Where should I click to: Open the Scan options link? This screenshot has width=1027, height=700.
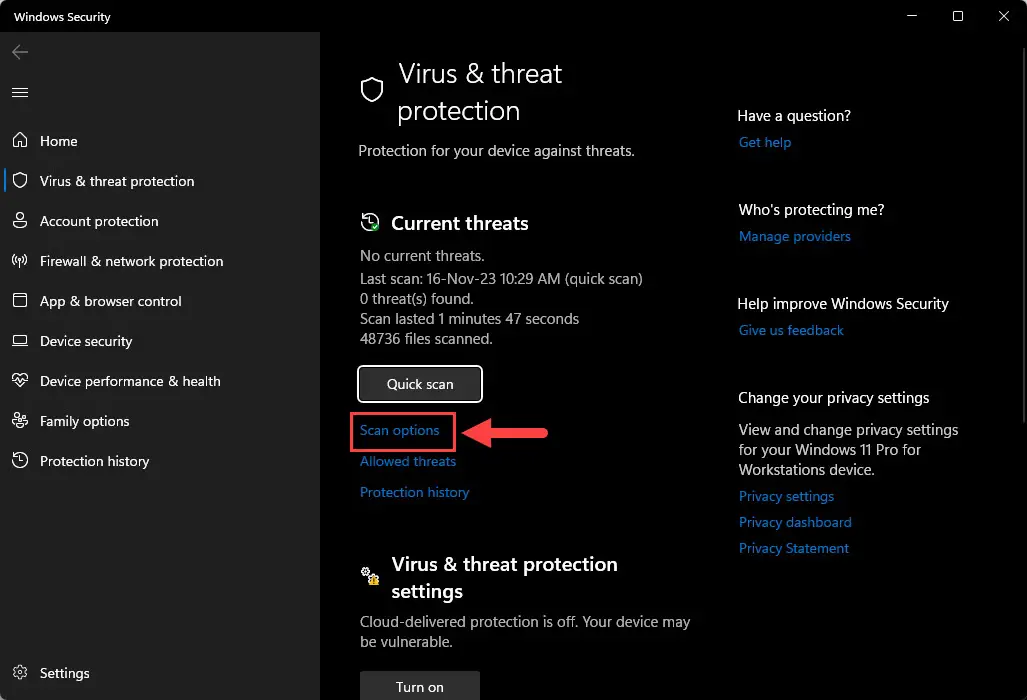click(400, 430)
